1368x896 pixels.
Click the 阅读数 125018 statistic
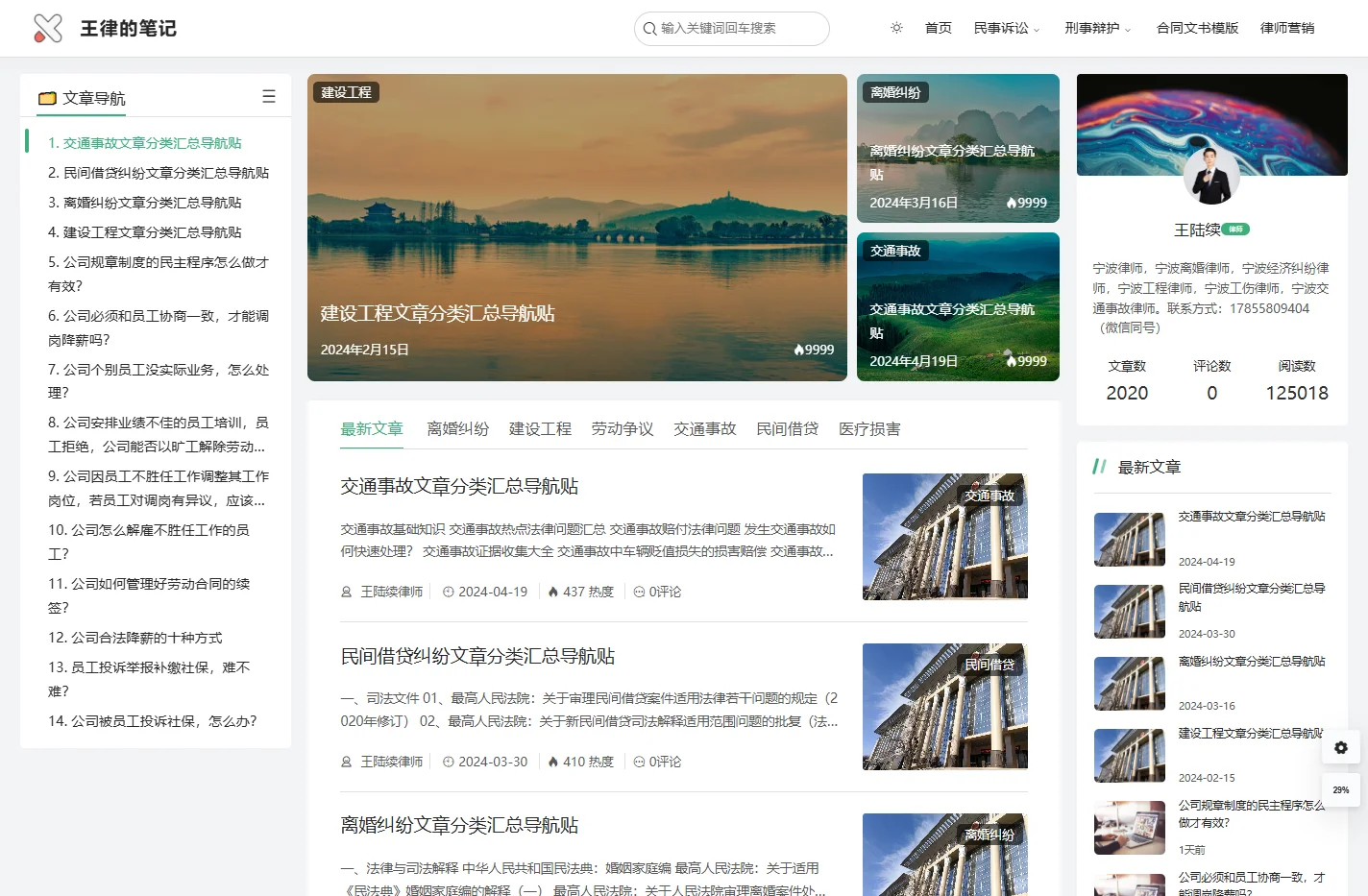1297,380
